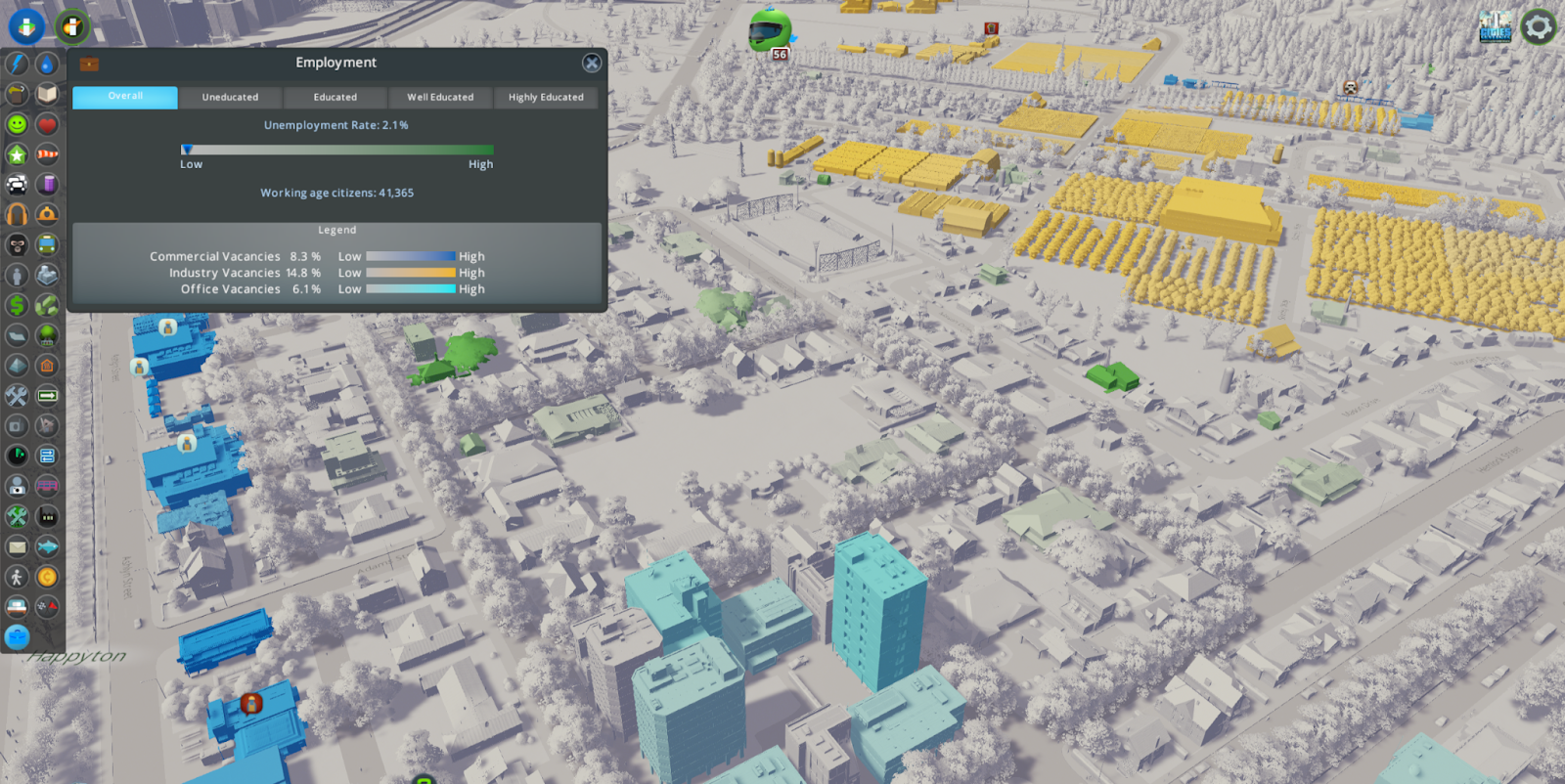This screenshot has height=784, width=1565.
Task: Switch to the Educated tab
Action: (x=335, y=97)
